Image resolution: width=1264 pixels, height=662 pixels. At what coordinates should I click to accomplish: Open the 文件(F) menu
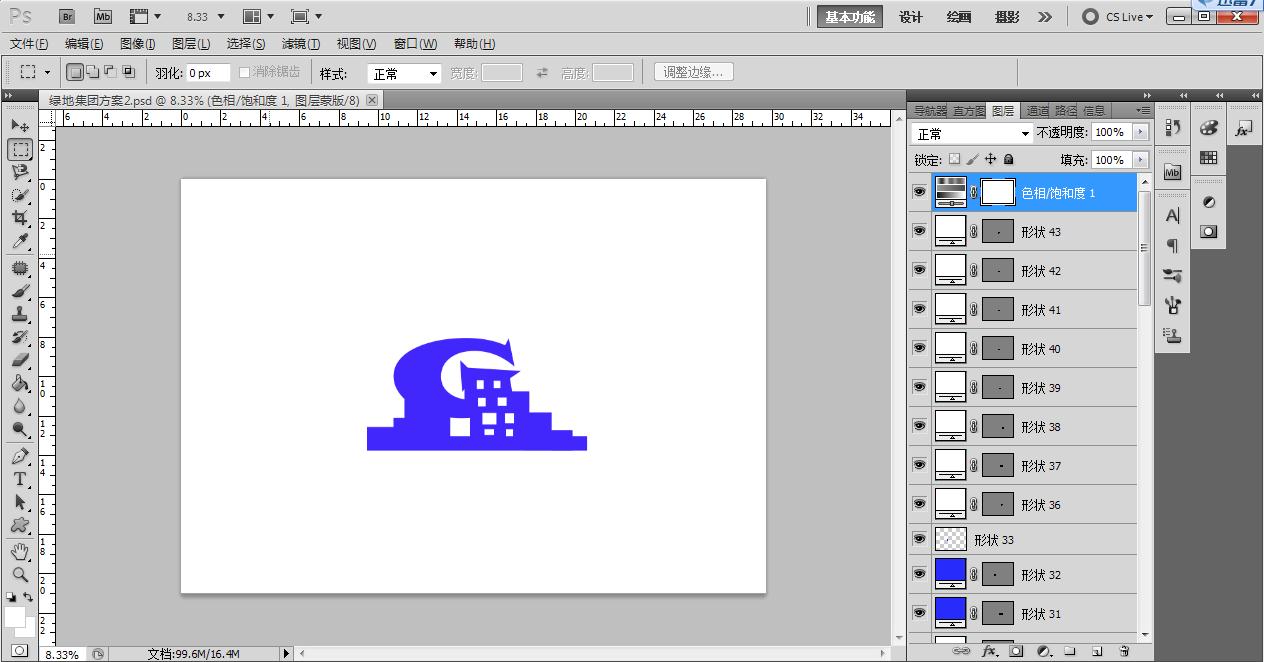29,44
